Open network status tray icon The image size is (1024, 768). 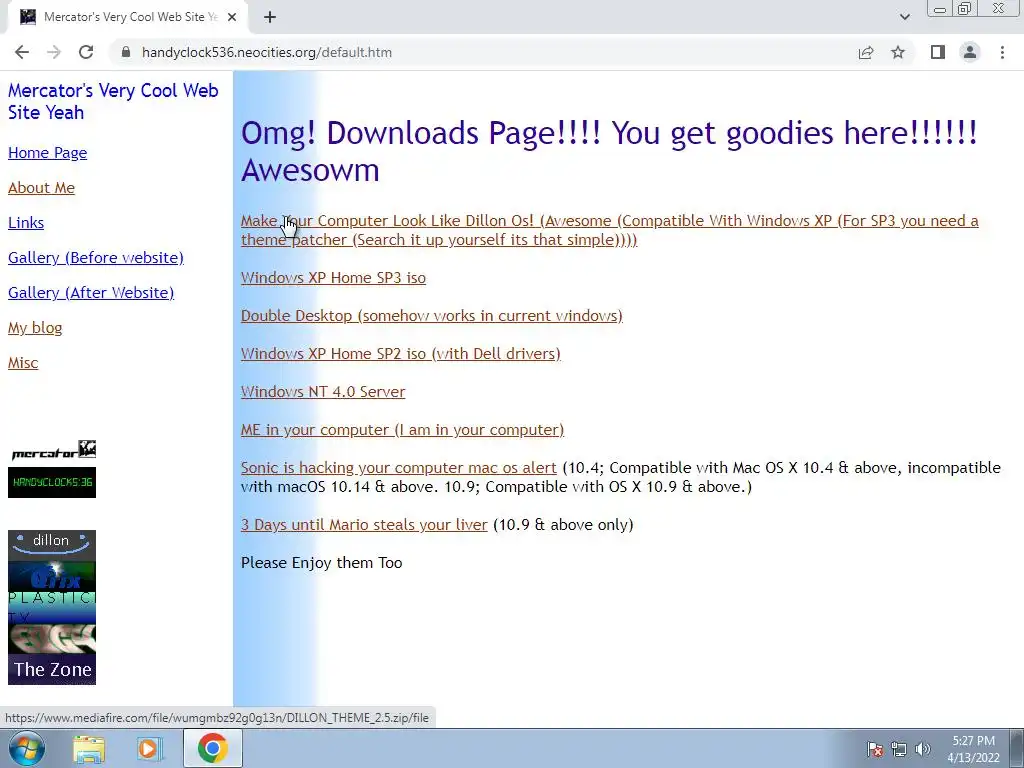(899, 749)
